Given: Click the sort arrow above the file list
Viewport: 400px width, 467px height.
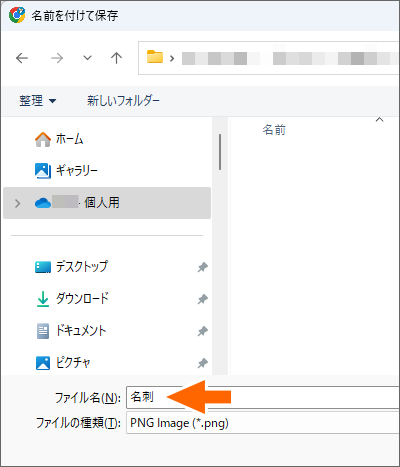Looking at the screenshot, I should click(379, 119).
